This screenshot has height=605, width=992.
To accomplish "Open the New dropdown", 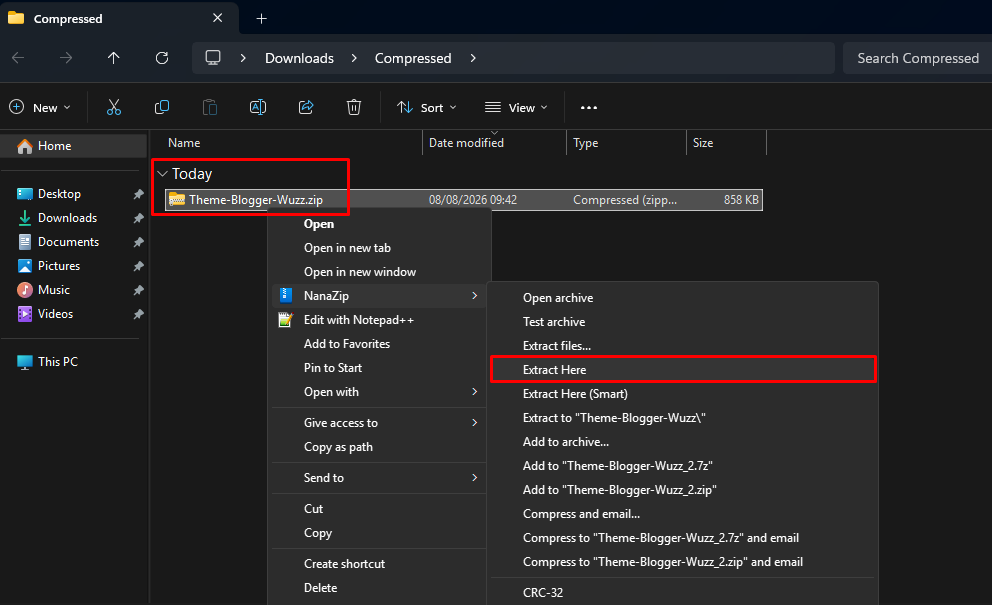I will pos(40,108).
